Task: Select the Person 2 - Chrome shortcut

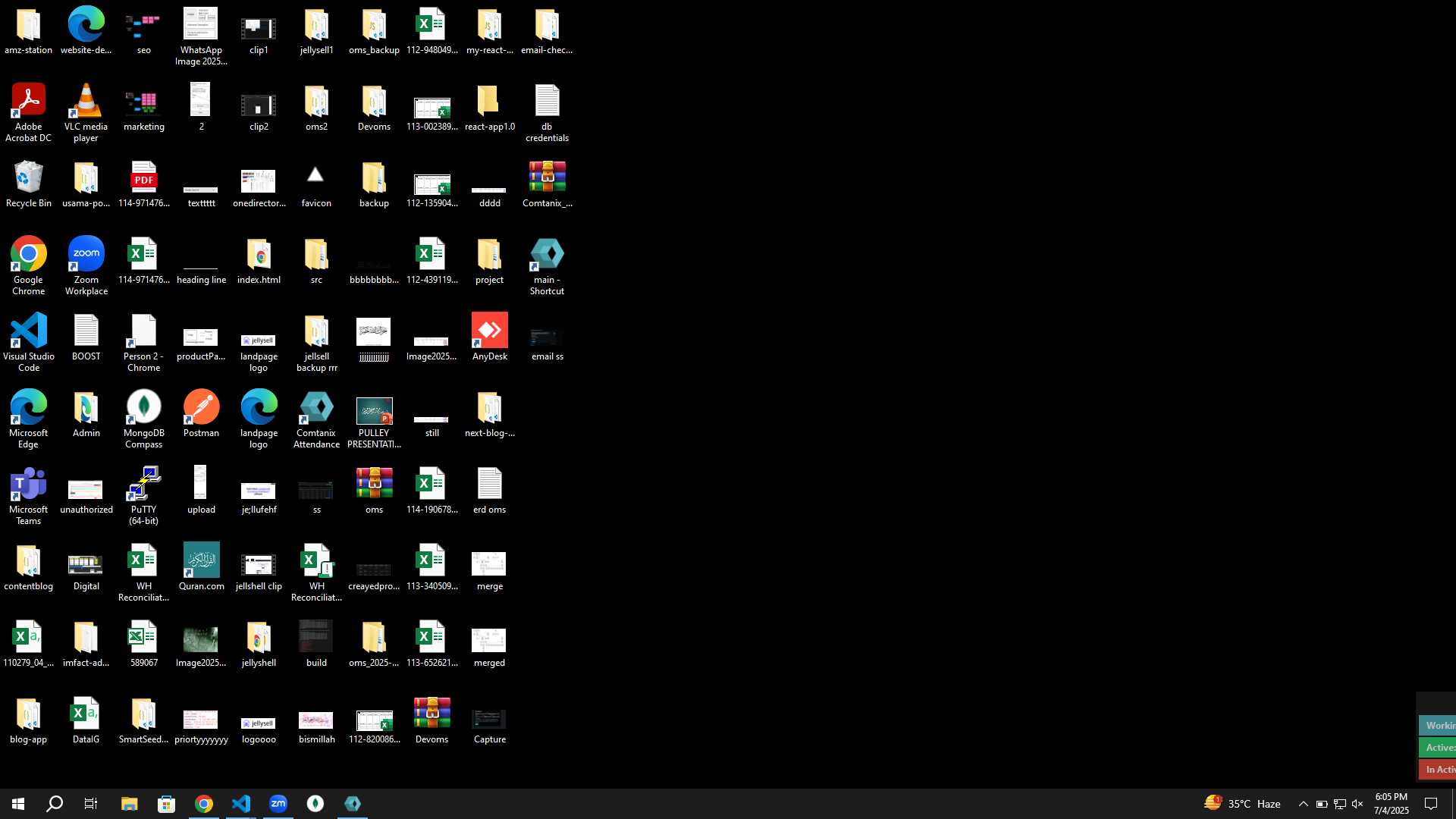Action: (x=143, y=343)
